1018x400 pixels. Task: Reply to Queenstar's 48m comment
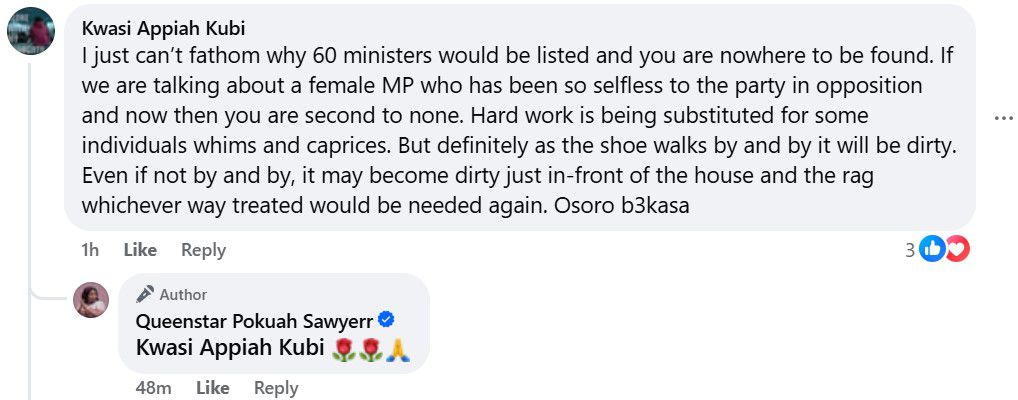coord(276,388)
